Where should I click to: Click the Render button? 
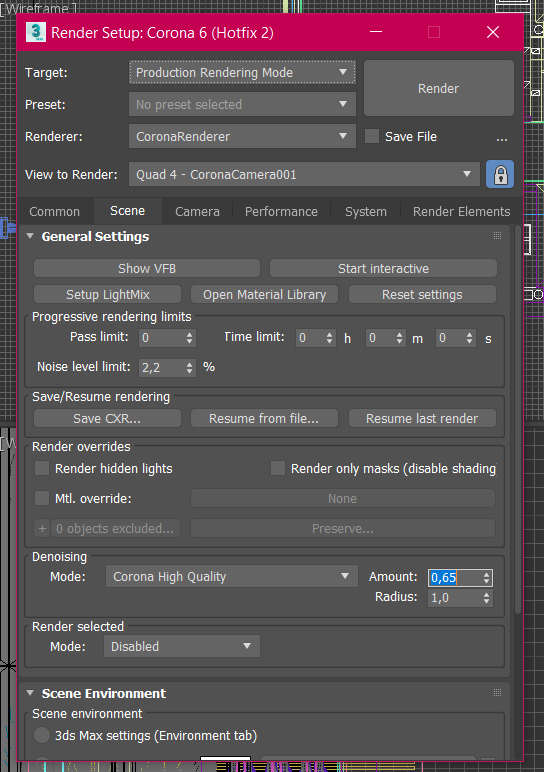click(x=439, y=88)
